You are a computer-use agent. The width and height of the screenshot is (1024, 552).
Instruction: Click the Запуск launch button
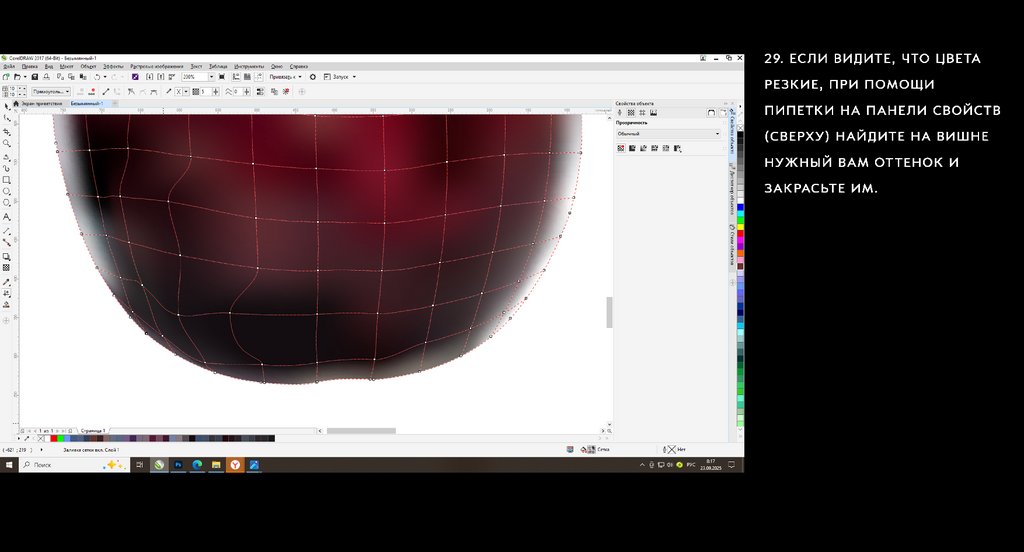pos(339,76)
